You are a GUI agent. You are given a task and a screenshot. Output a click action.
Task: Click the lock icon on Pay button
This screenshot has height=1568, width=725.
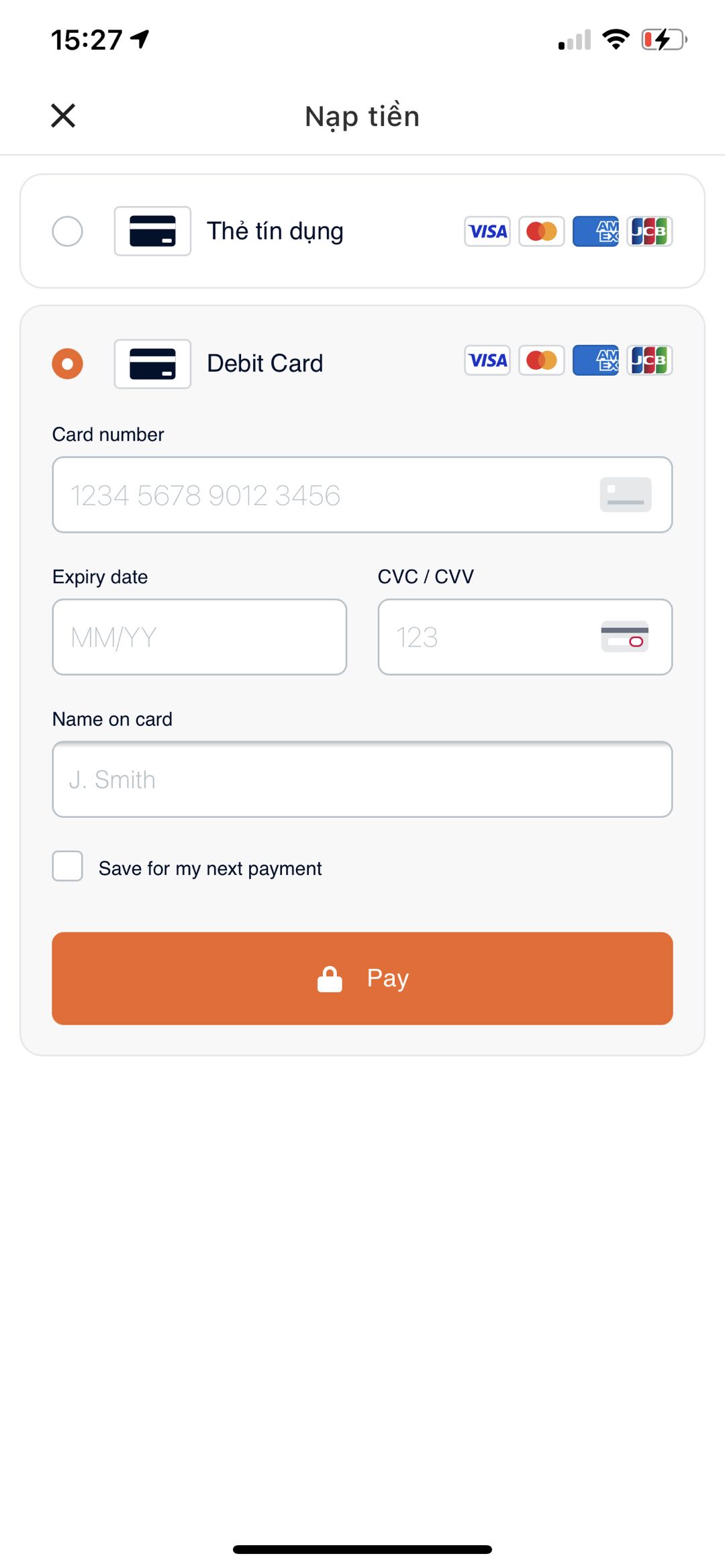[x=330, y=979]
